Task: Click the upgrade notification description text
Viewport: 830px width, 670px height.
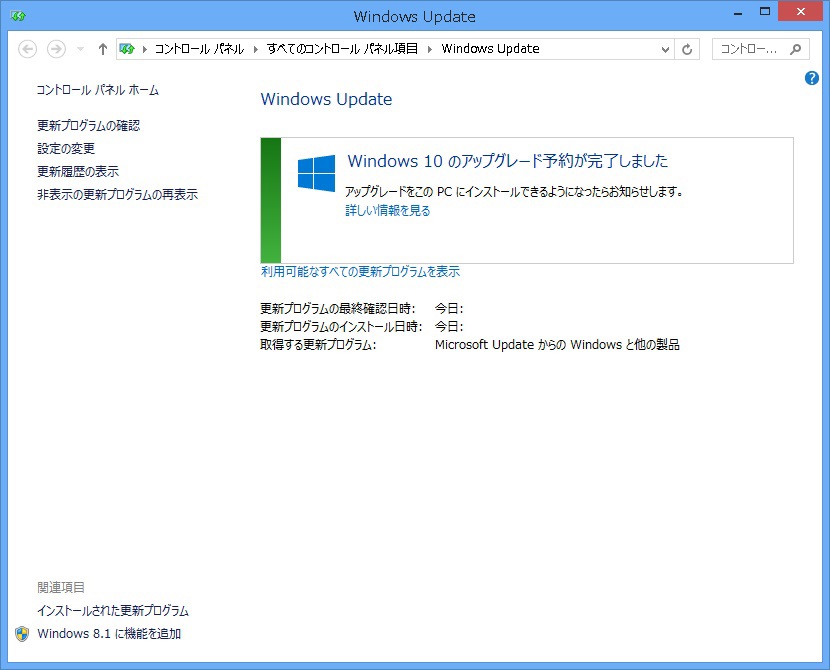Action: [x=514, y=192]
